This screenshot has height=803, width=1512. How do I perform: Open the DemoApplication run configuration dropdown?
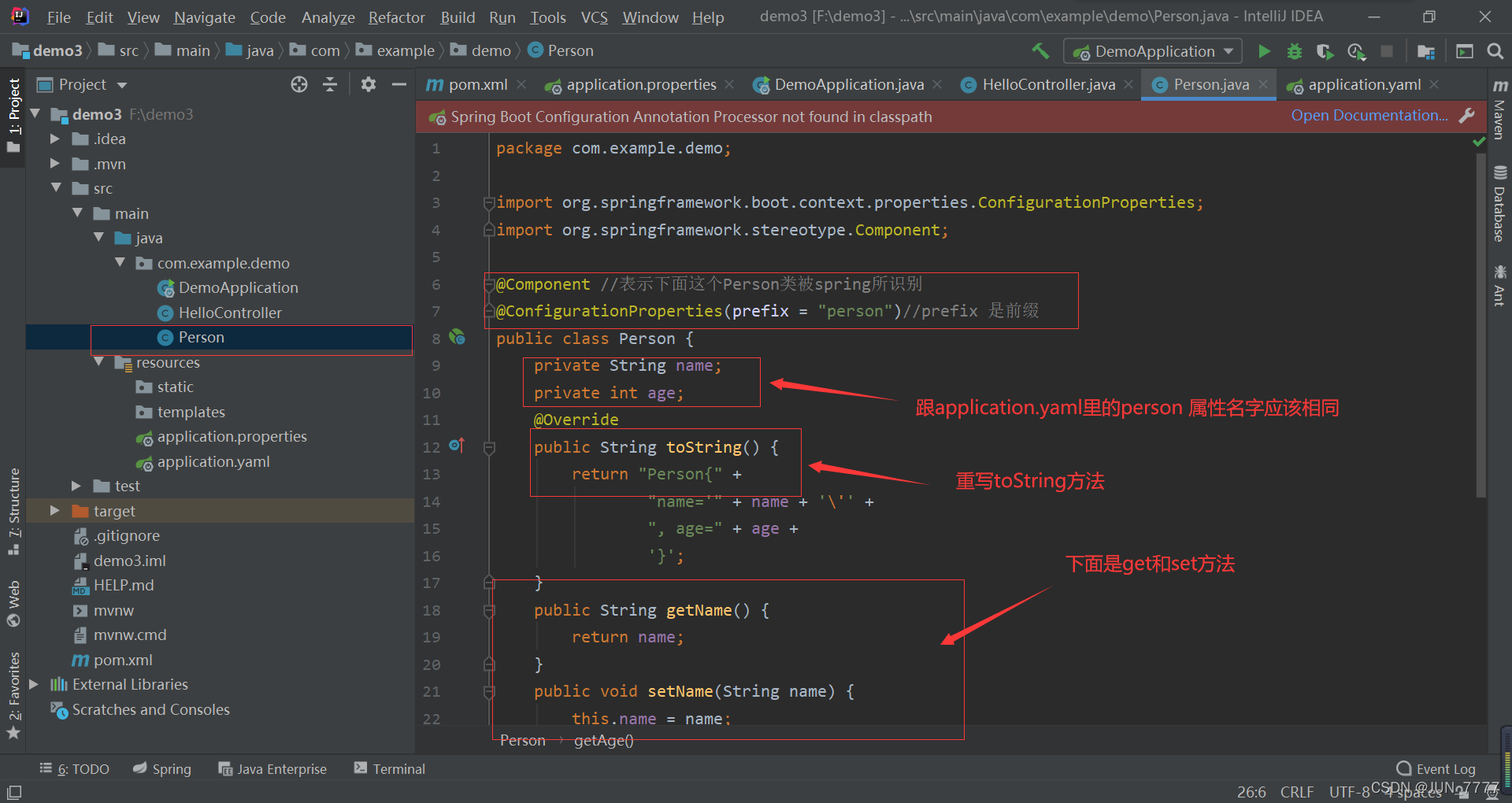click(1153, 51)
